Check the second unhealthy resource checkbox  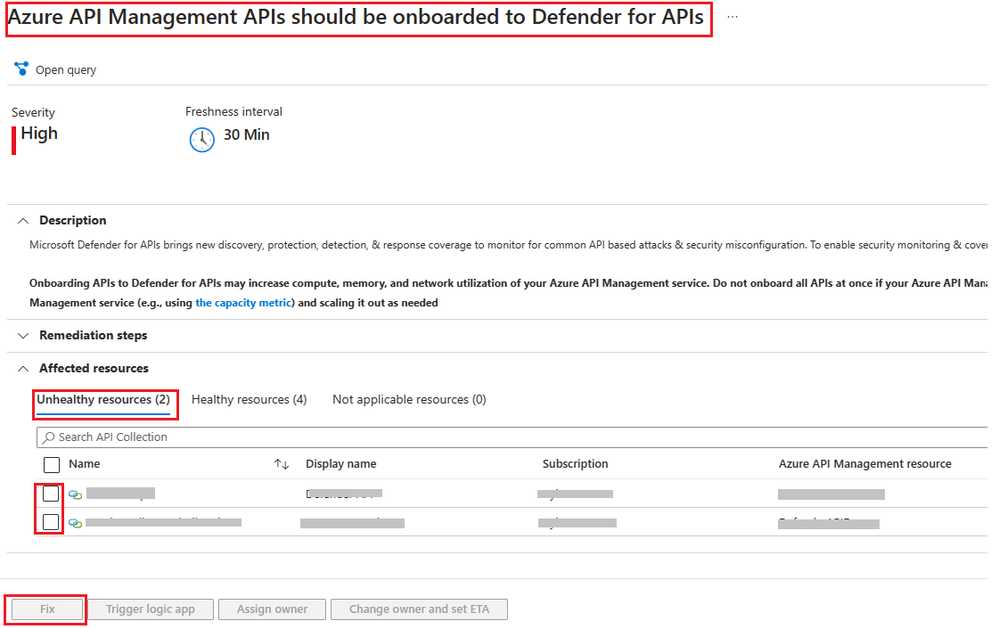click(x=51, y=522)
